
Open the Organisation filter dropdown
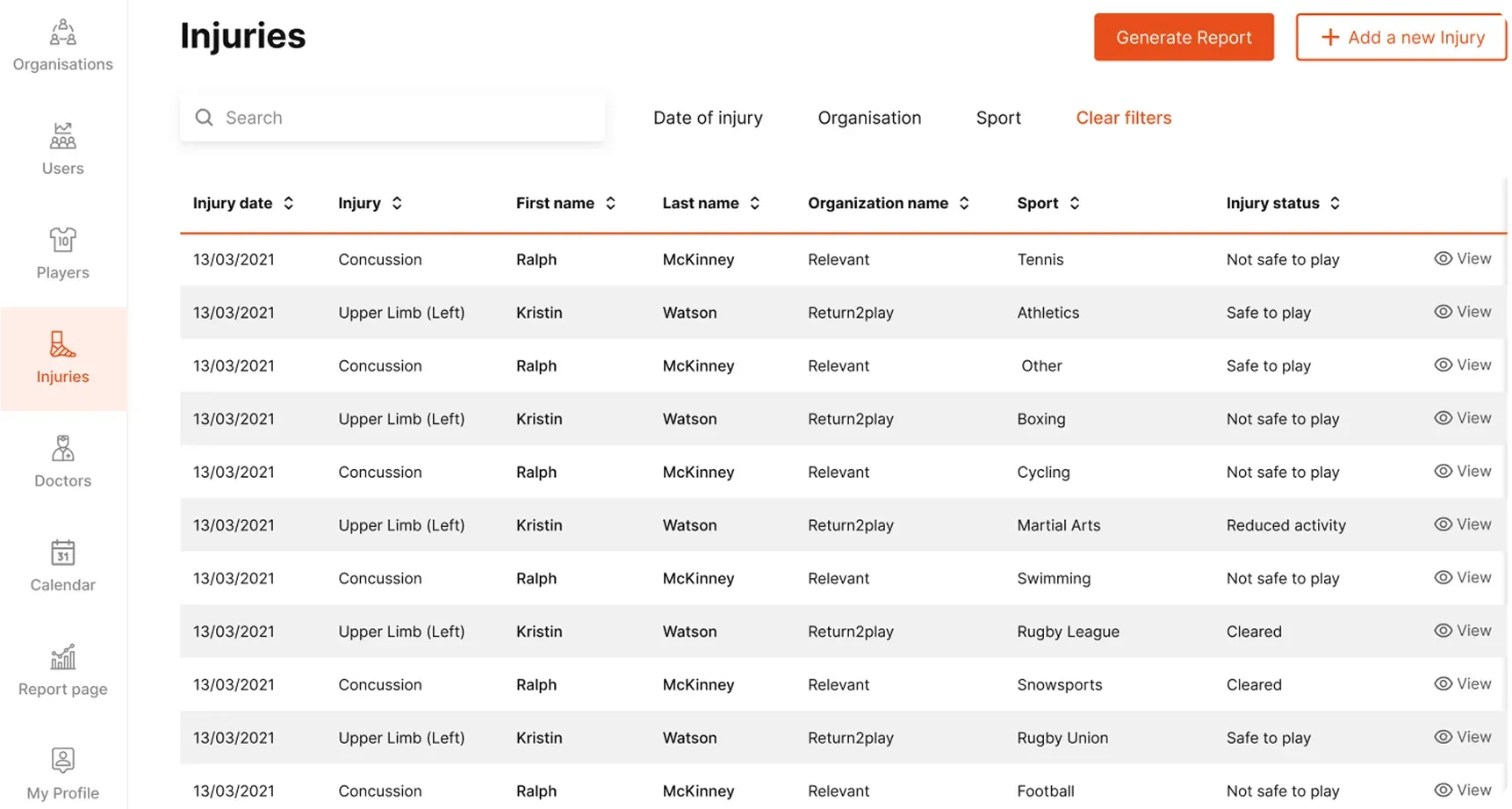click(x=869, y=118)
